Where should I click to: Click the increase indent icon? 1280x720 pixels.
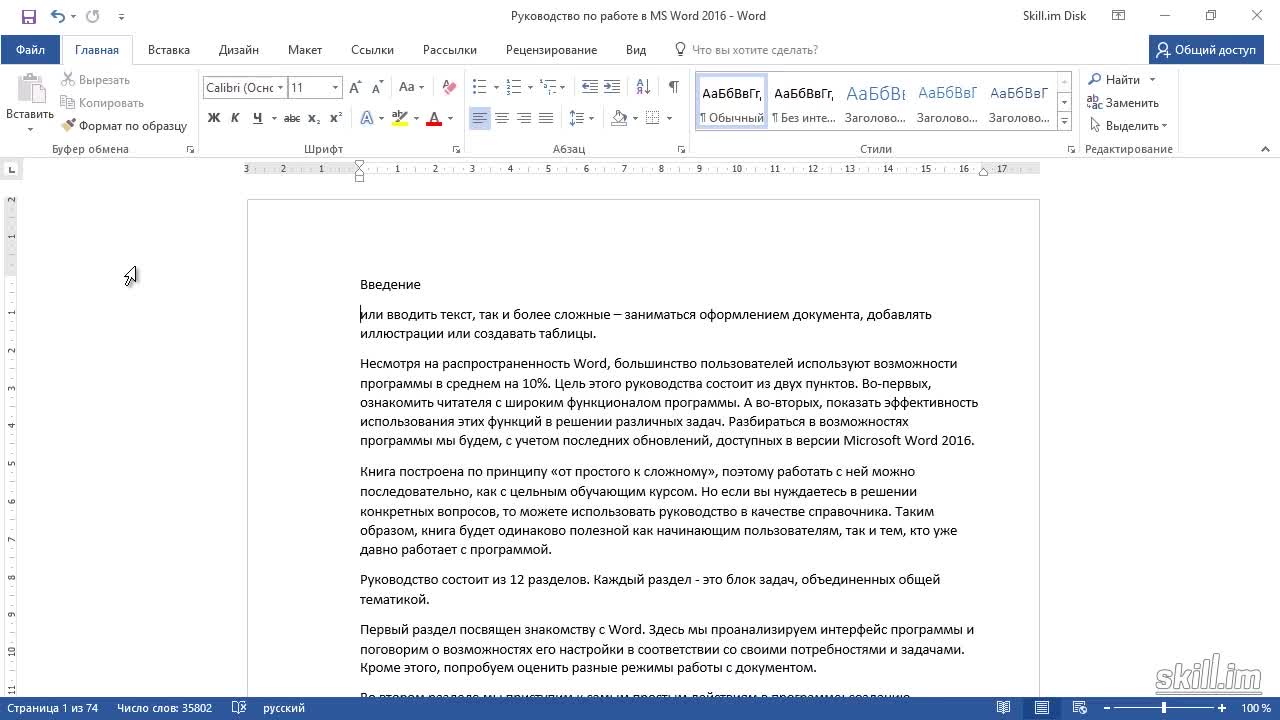click(613, 88)
